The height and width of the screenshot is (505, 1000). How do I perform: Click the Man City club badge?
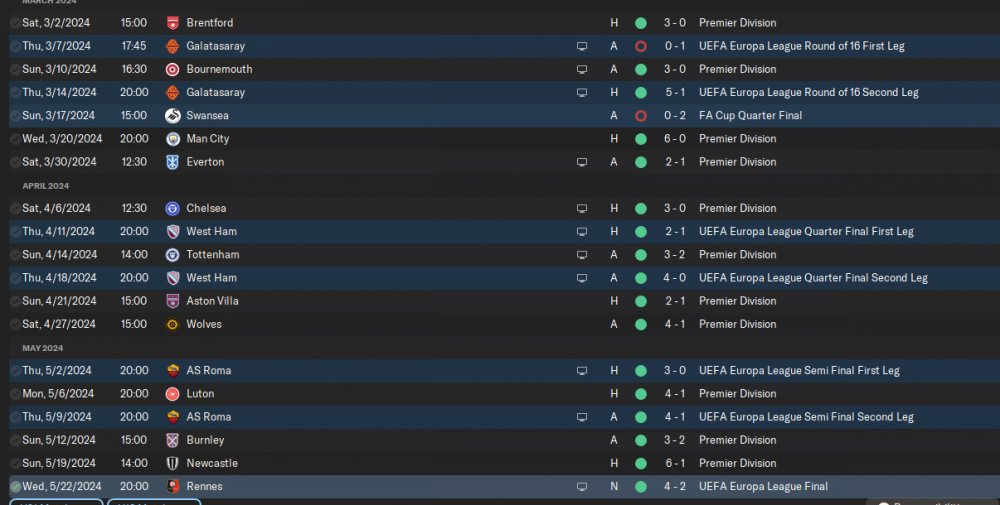pos(172,139)
